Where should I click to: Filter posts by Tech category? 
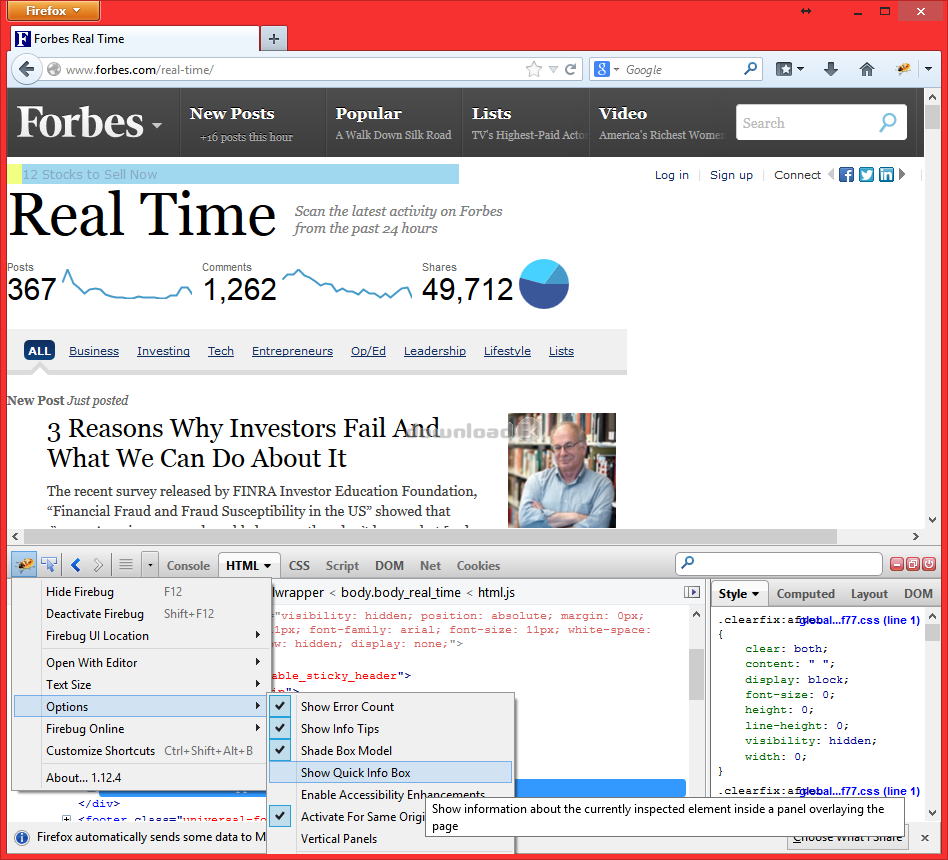coord(221,351)
